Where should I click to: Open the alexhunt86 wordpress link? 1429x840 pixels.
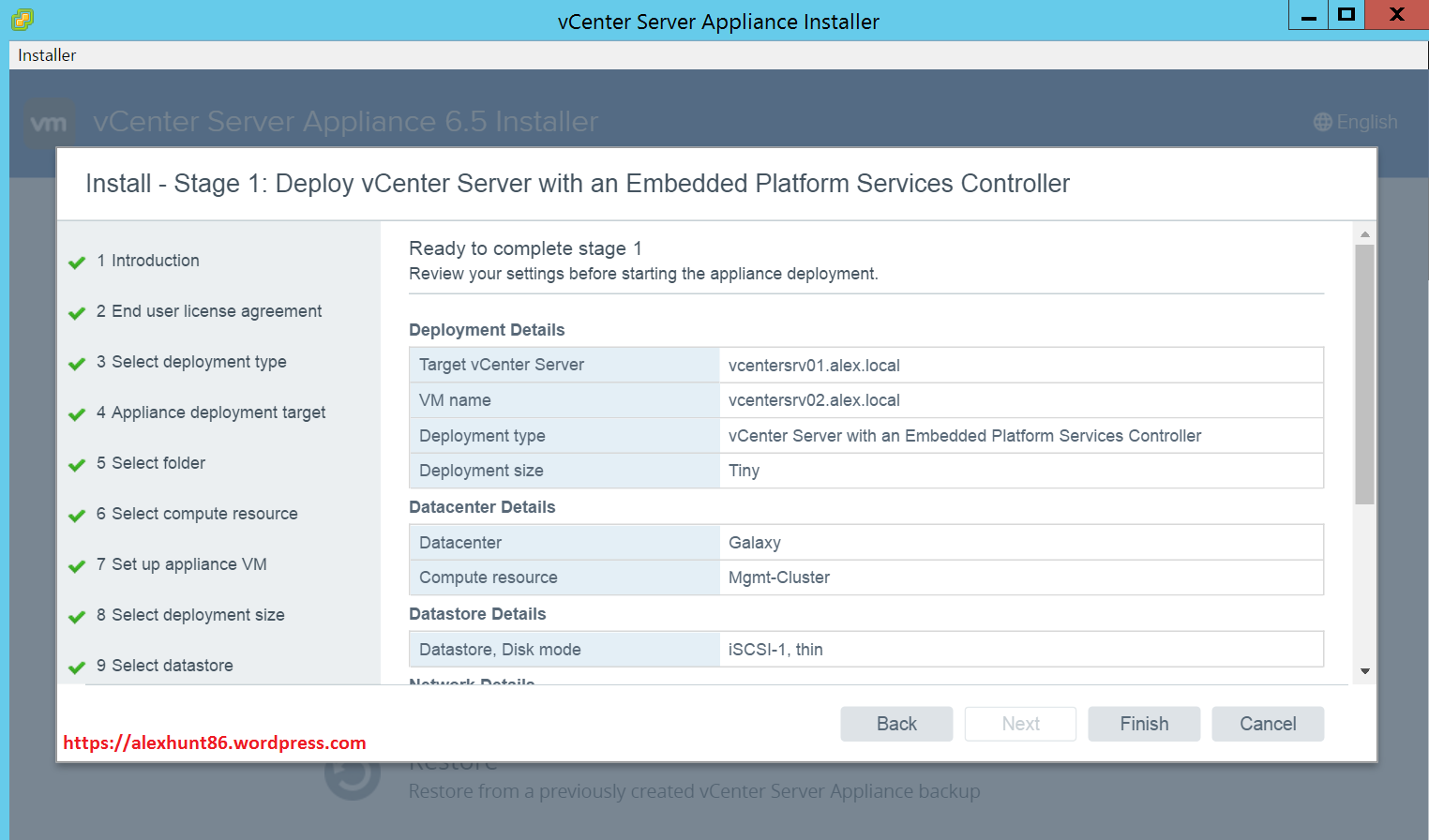coord(214,742)
